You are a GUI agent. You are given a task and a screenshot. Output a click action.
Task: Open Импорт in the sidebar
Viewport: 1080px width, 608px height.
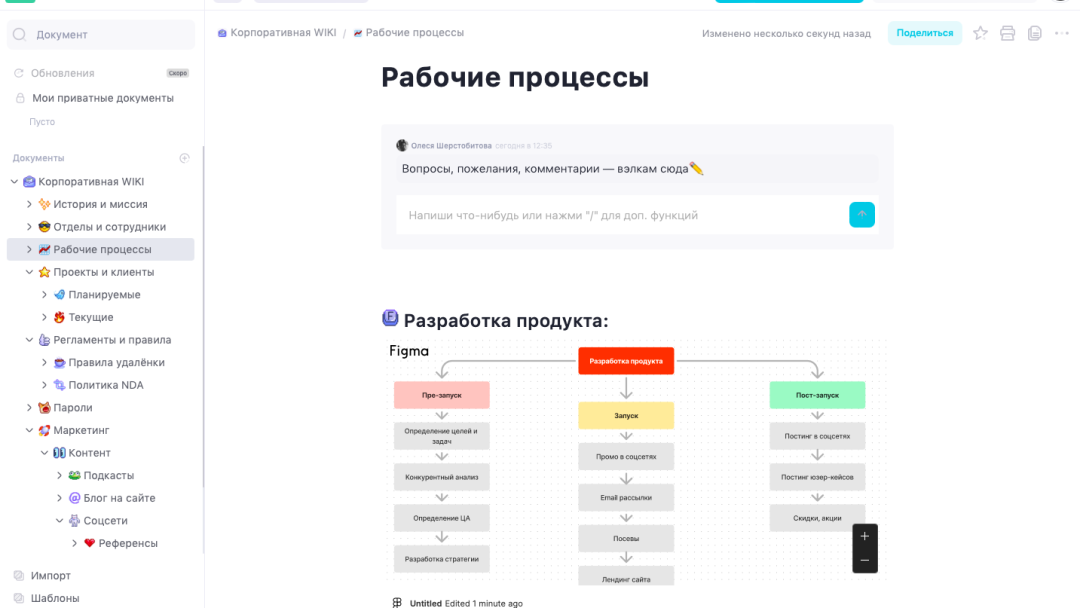(x=50, y=576)
